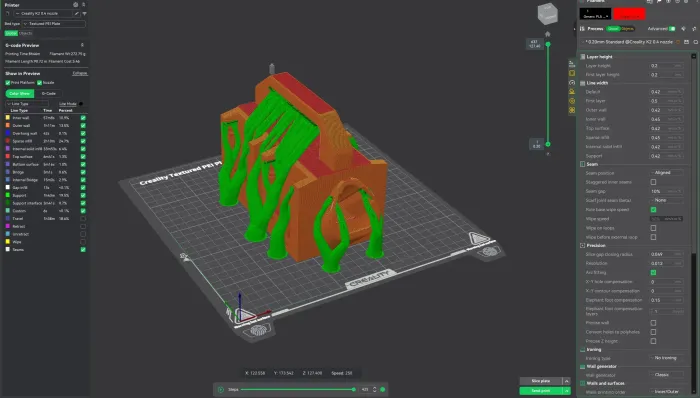Open the Support settings tab icon in sidebar
700x398 pixels.
[572, 91]
